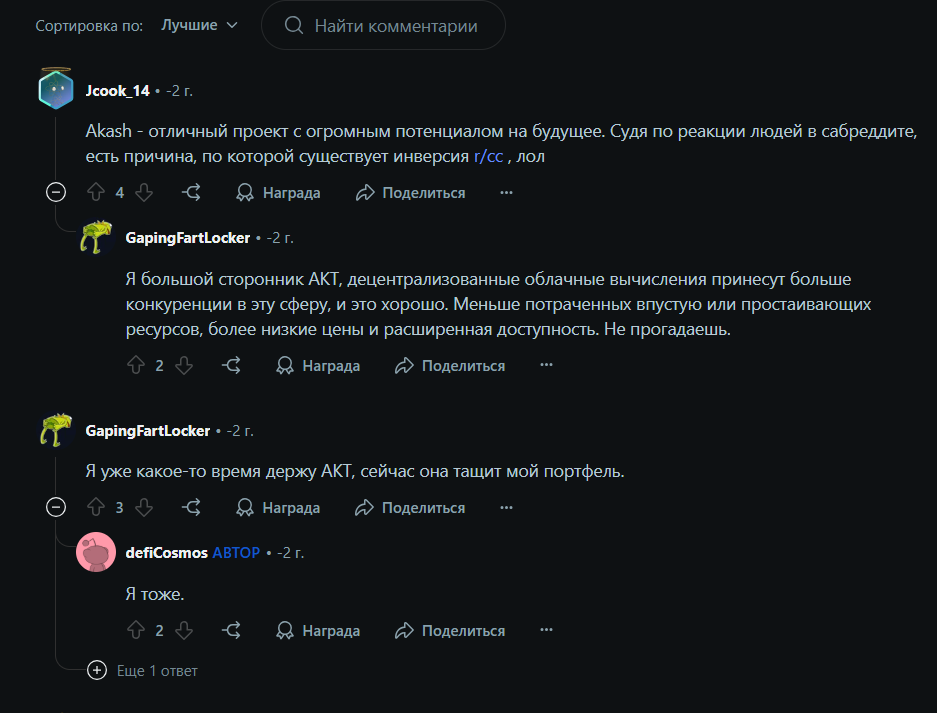Open more options on Jcook_14's comment
Image resolution: width=937 pixels, height=713 pixels.
(506, 193)
